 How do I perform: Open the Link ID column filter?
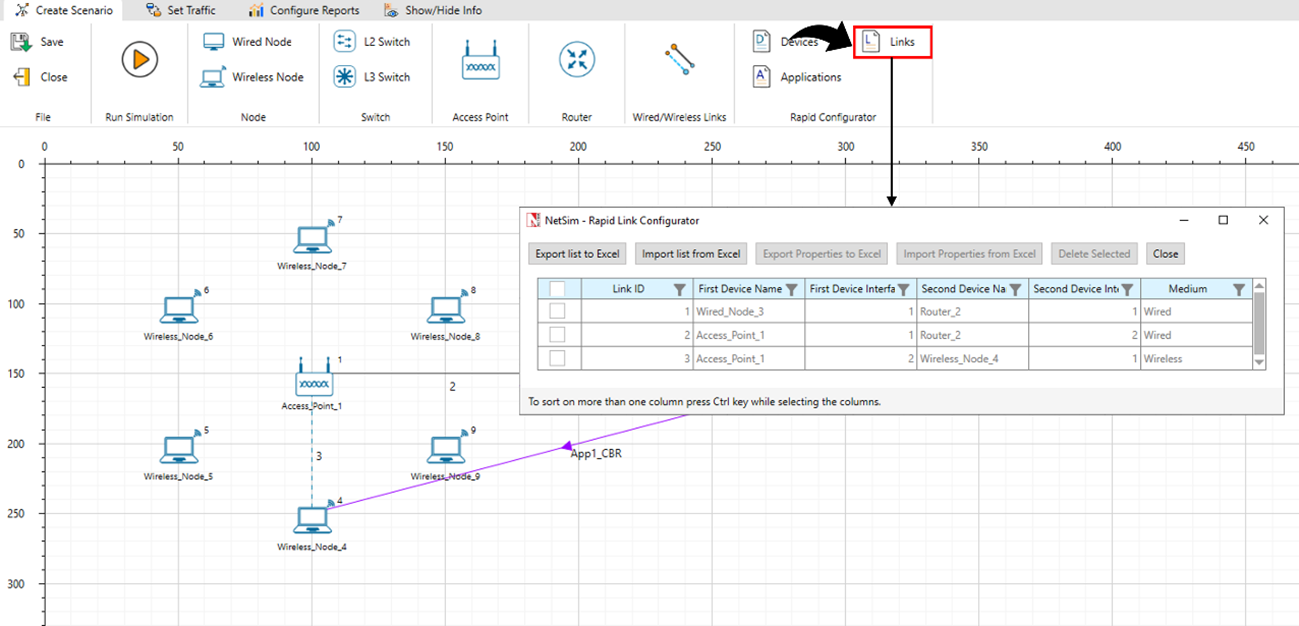pos(679,289)
